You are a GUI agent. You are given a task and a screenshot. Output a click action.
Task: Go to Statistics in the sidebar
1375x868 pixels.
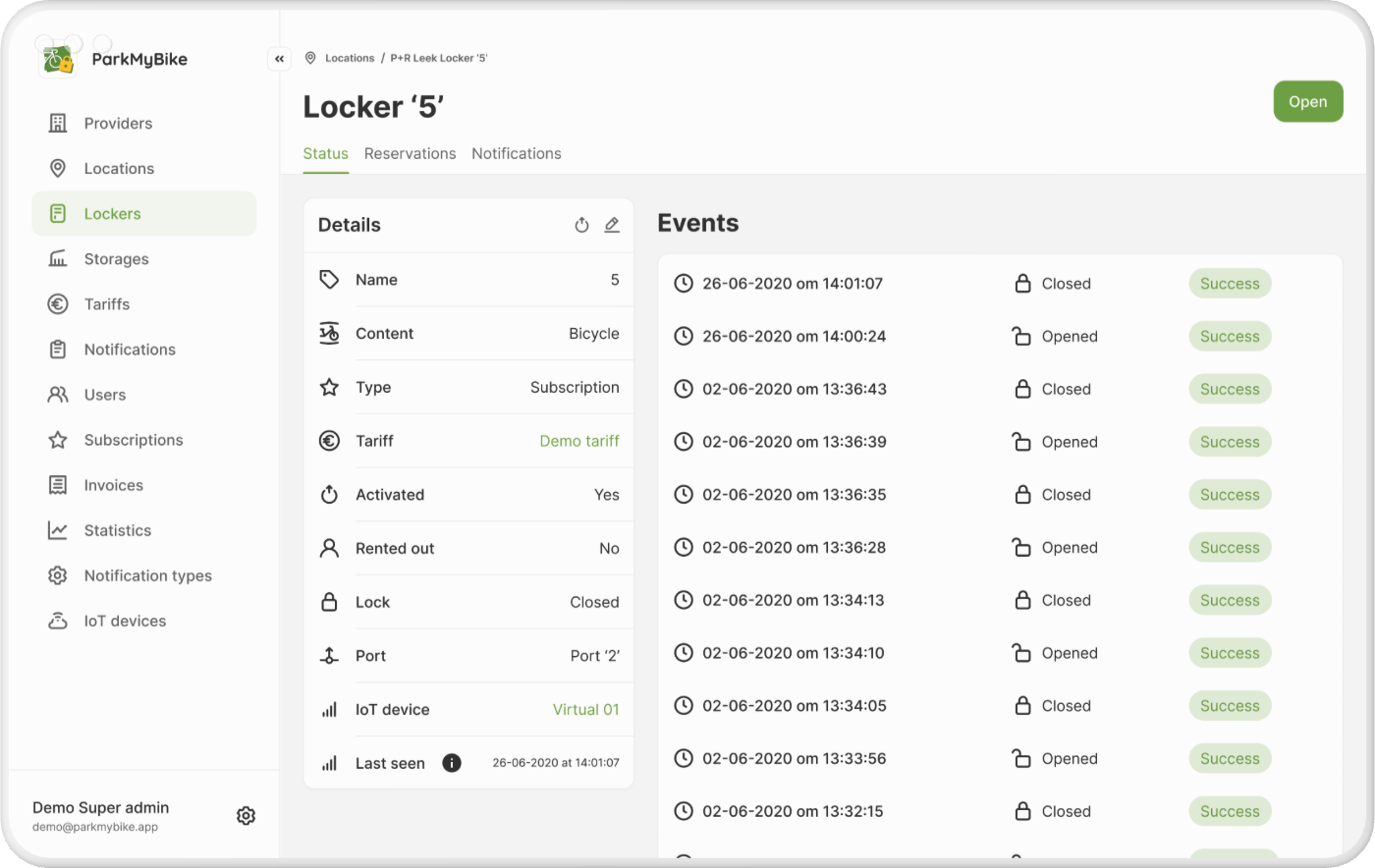tap(117, 530)
